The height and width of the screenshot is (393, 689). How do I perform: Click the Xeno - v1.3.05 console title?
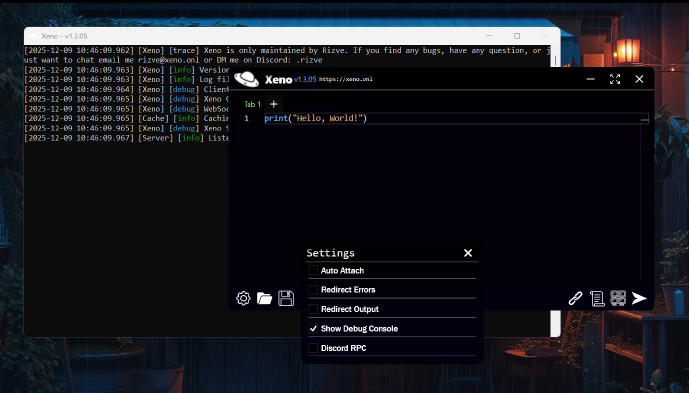pyautogui.click(x=64, y=36)
